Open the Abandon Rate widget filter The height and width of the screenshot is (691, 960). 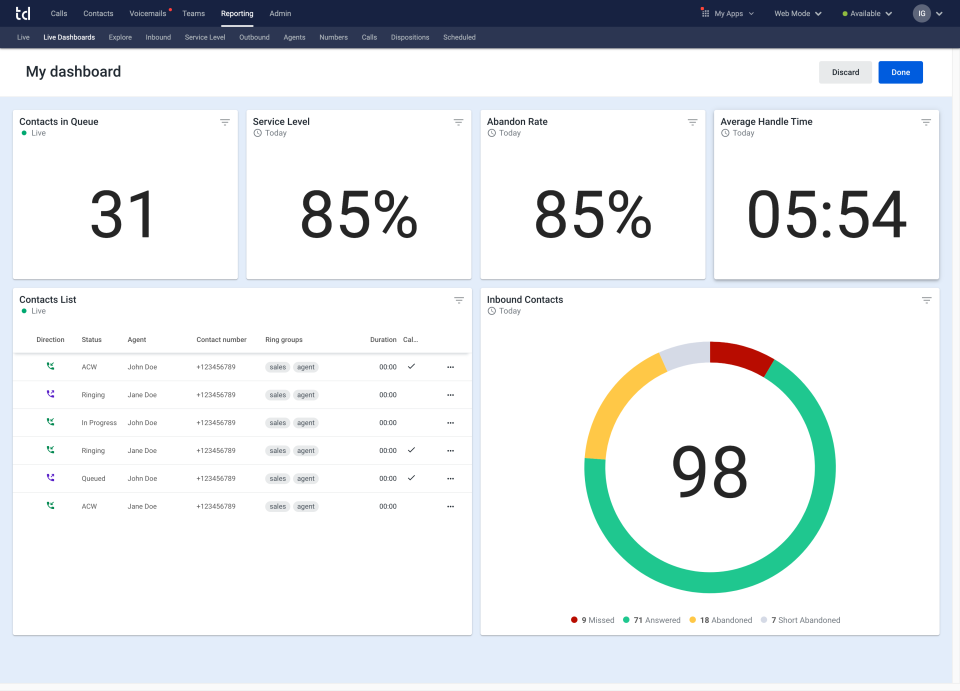(x=693, y=122)
